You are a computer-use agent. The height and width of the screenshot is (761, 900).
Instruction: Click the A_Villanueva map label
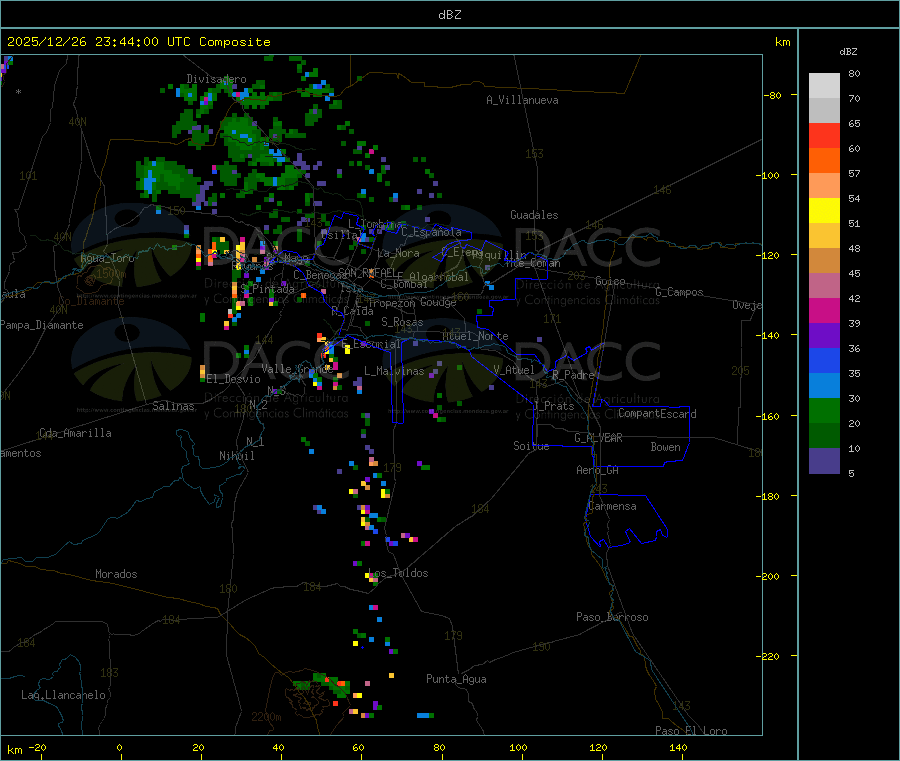tap(522, 100)
